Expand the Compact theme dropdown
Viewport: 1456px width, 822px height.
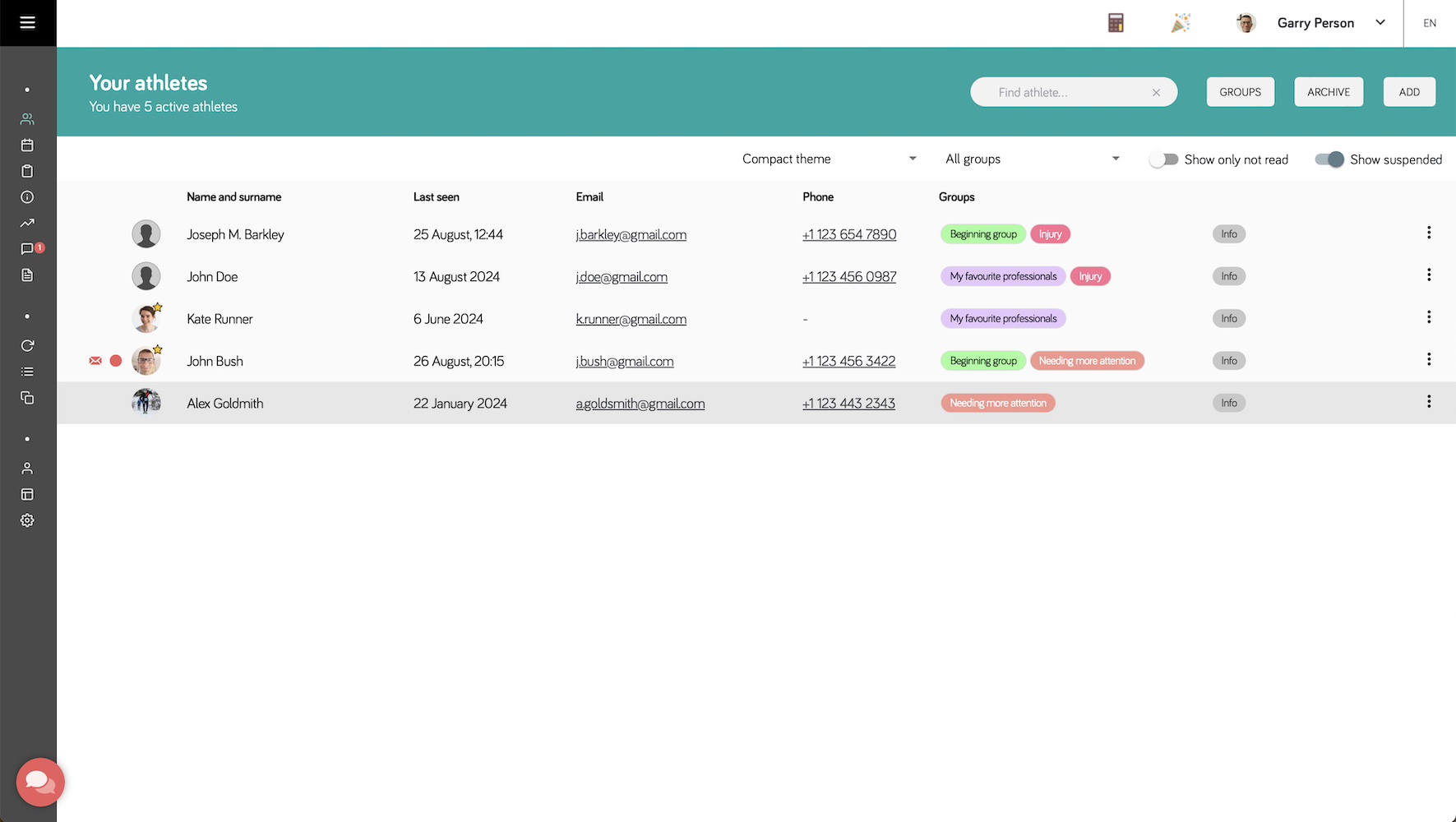(829, 159)
